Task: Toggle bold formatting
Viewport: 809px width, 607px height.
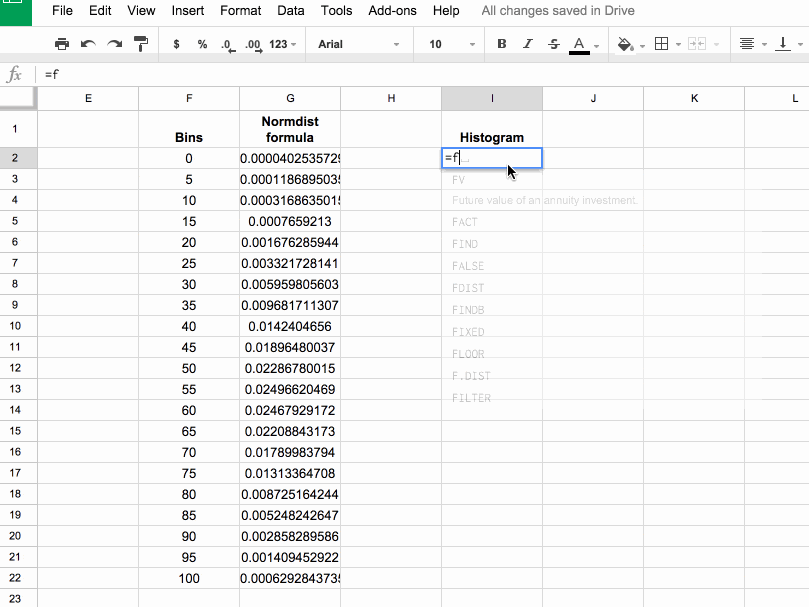Action: point(501,44)
